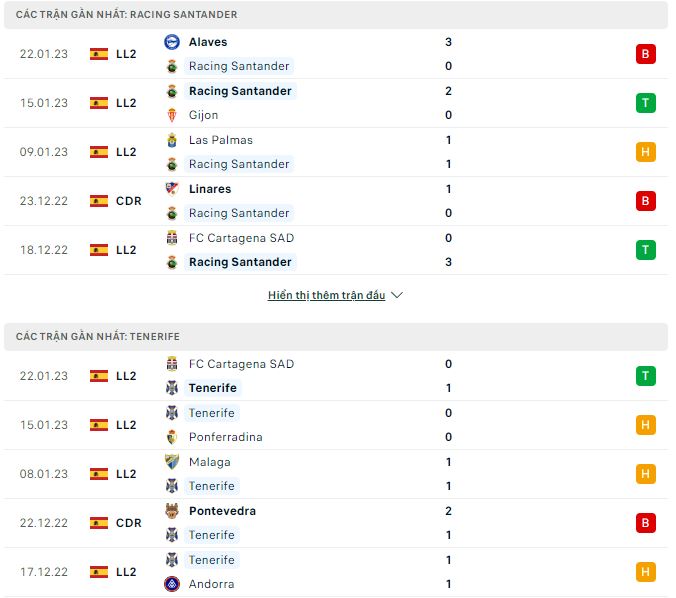This screenshot has height=598, width=676.
Task: Click red B badge for Alaves match
Action: coord(645,54)
